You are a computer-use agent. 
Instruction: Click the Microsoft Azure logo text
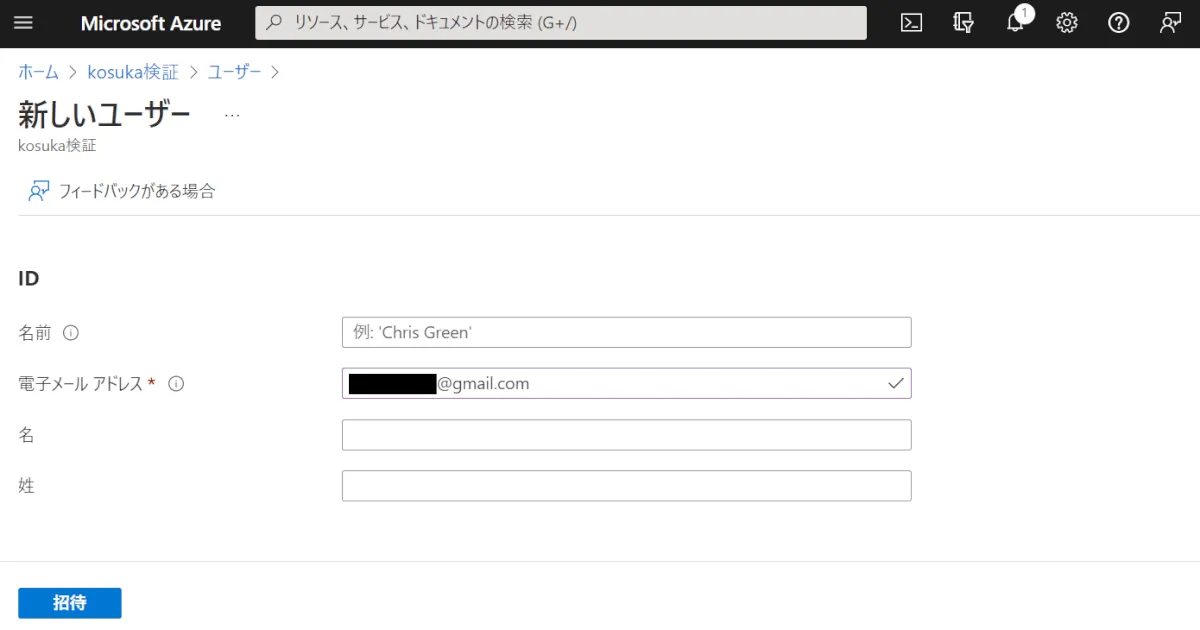(151, 23)
